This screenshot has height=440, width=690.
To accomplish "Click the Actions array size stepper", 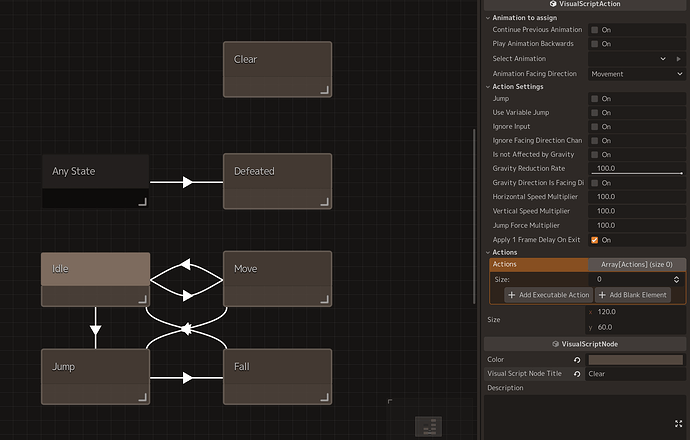I will click(676, 279).
